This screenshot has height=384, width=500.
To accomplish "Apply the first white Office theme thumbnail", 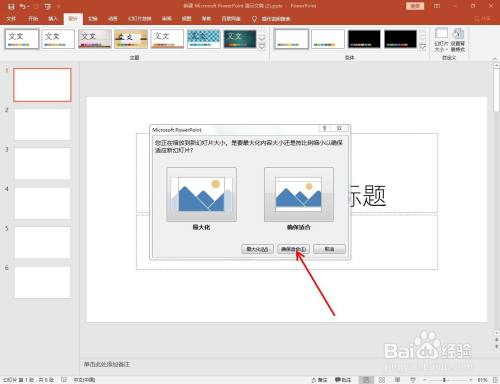I will [x=22, y=39].
